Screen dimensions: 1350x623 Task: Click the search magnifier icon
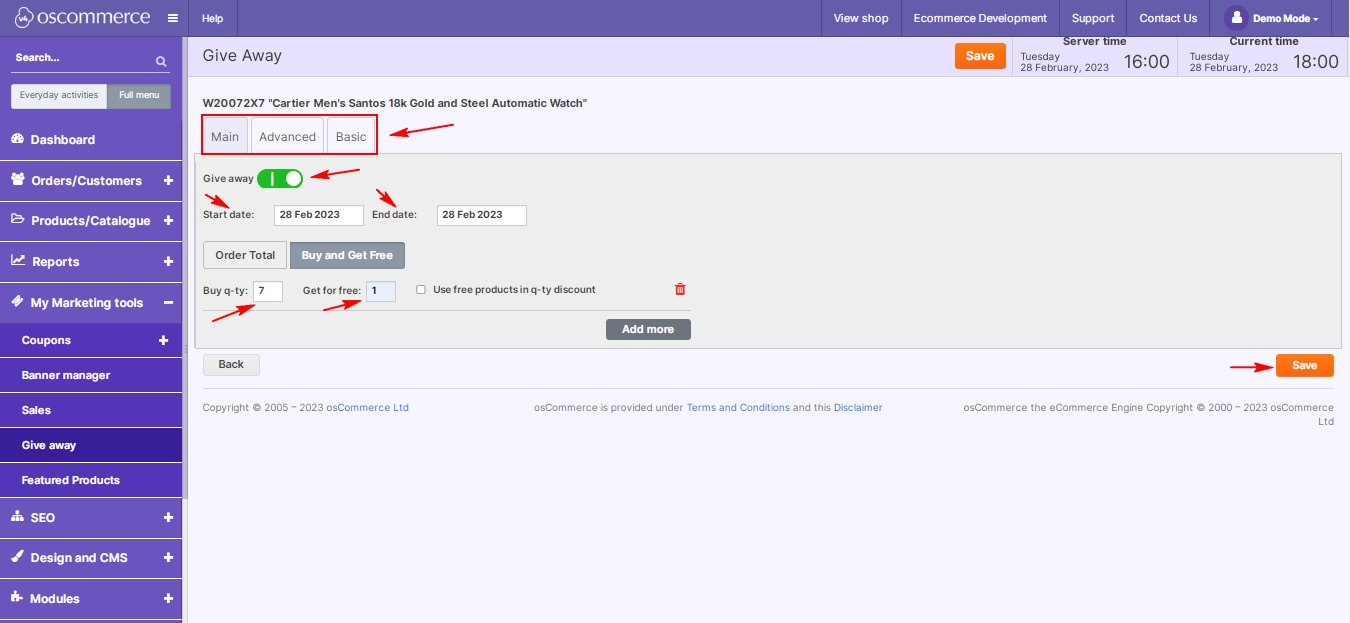[x=161, y=61]
